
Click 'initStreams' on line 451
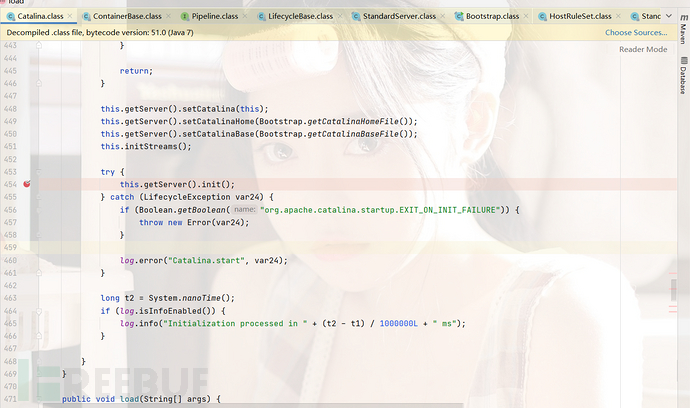point(151,146)
